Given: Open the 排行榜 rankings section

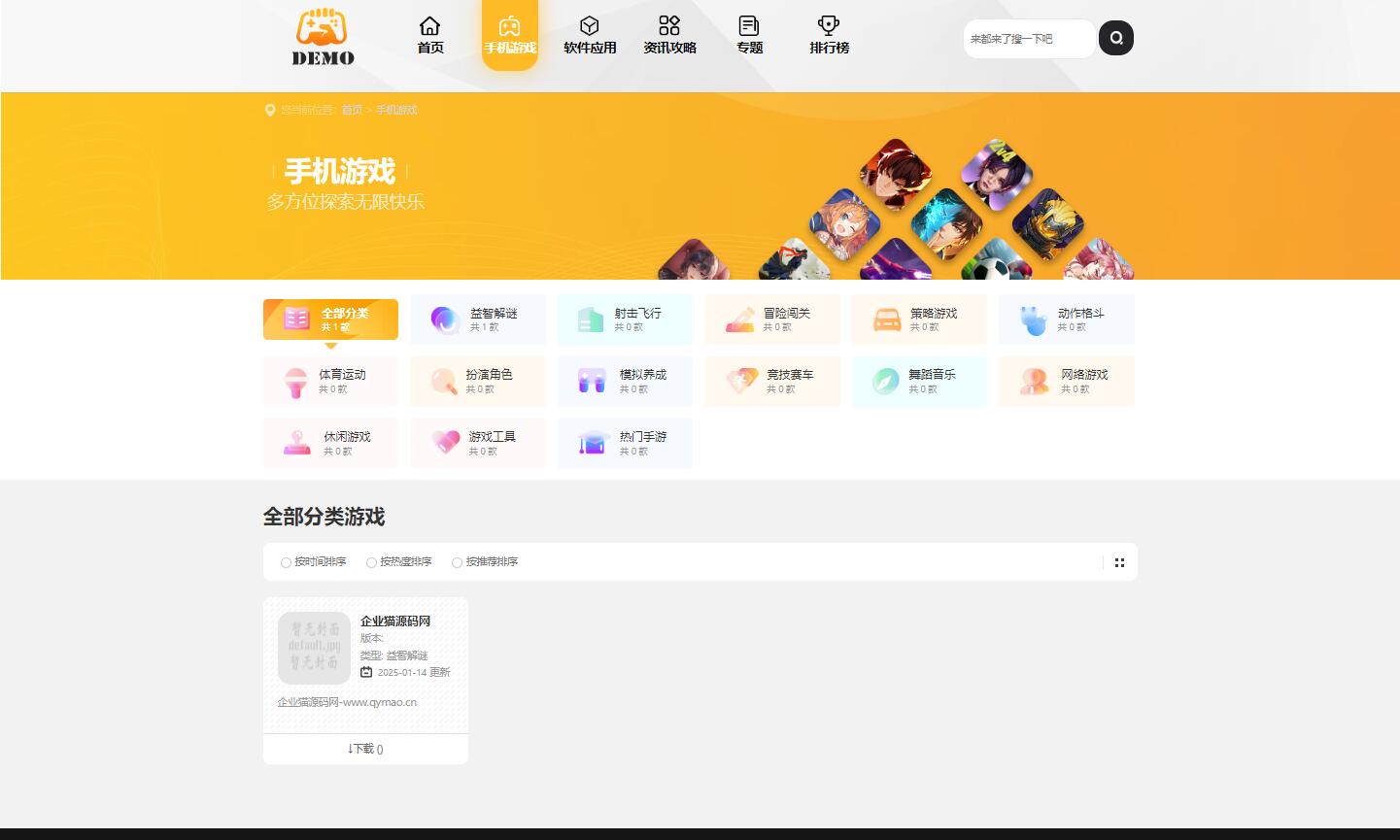Looking at the screenshot, I should (828, 36).
